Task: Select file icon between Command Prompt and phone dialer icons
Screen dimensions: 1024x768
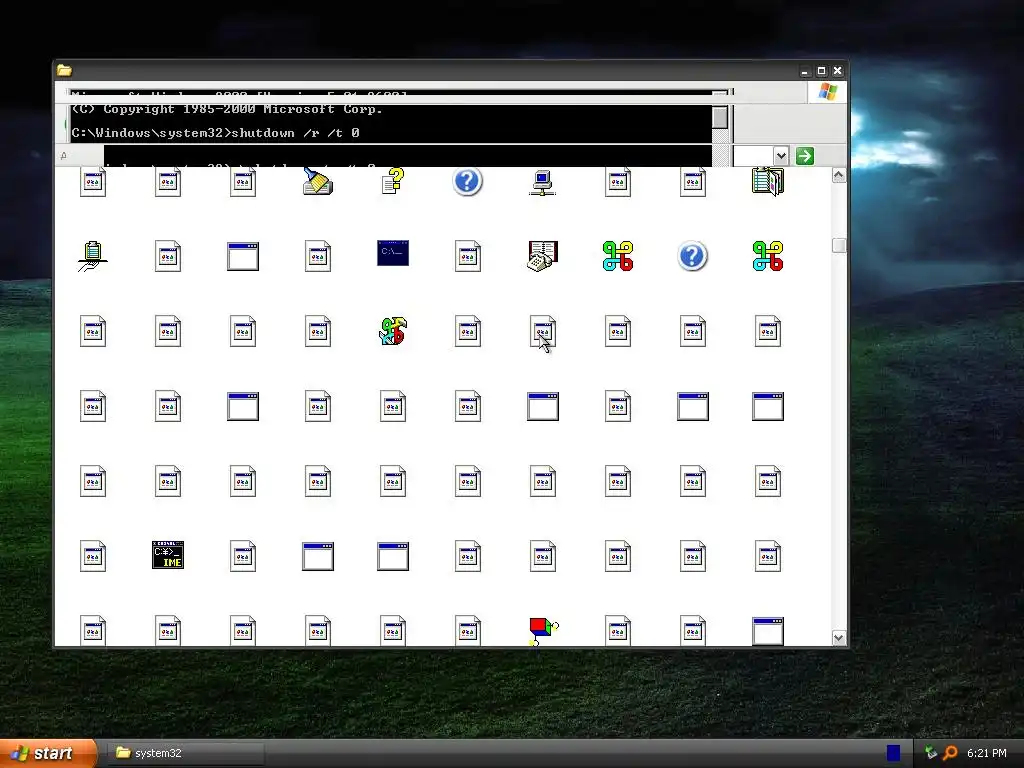Action: (468, 256)
